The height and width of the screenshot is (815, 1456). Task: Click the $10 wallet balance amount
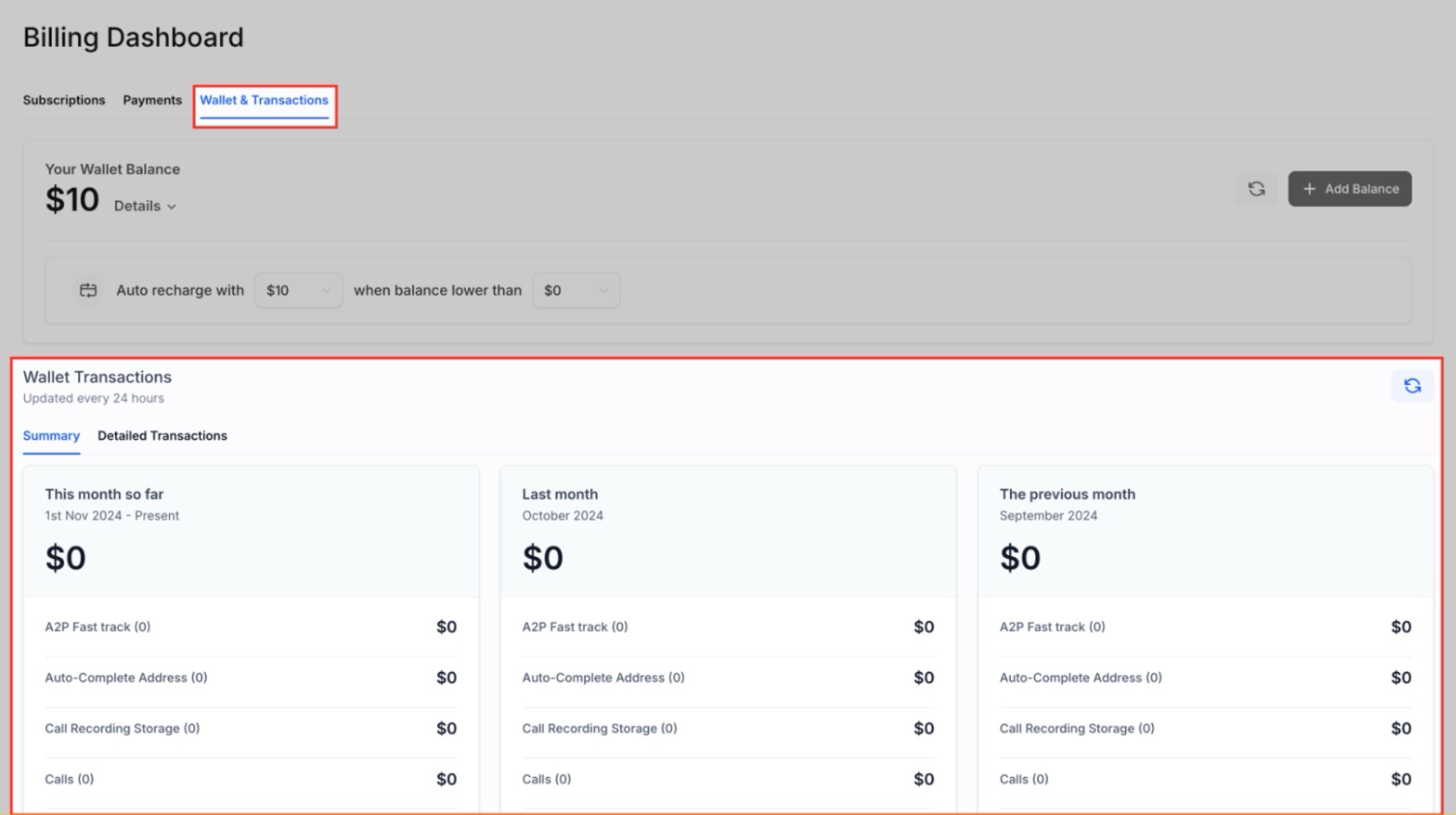point(72,200)
